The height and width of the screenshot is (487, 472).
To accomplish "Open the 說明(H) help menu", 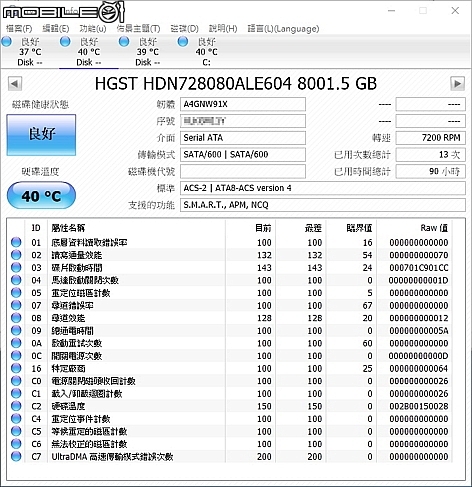I will [223, 29].
